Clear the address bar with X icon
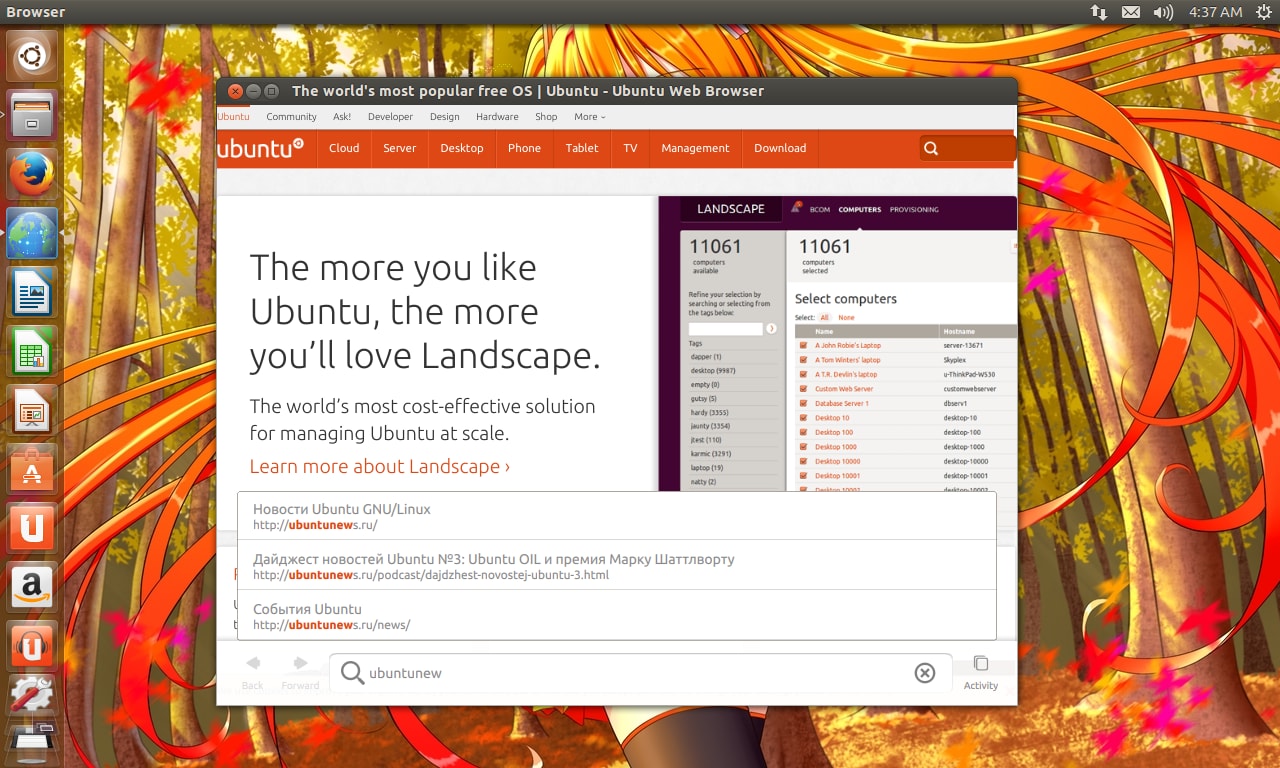This screenshot has width=1280, height=768. (925, 673)
